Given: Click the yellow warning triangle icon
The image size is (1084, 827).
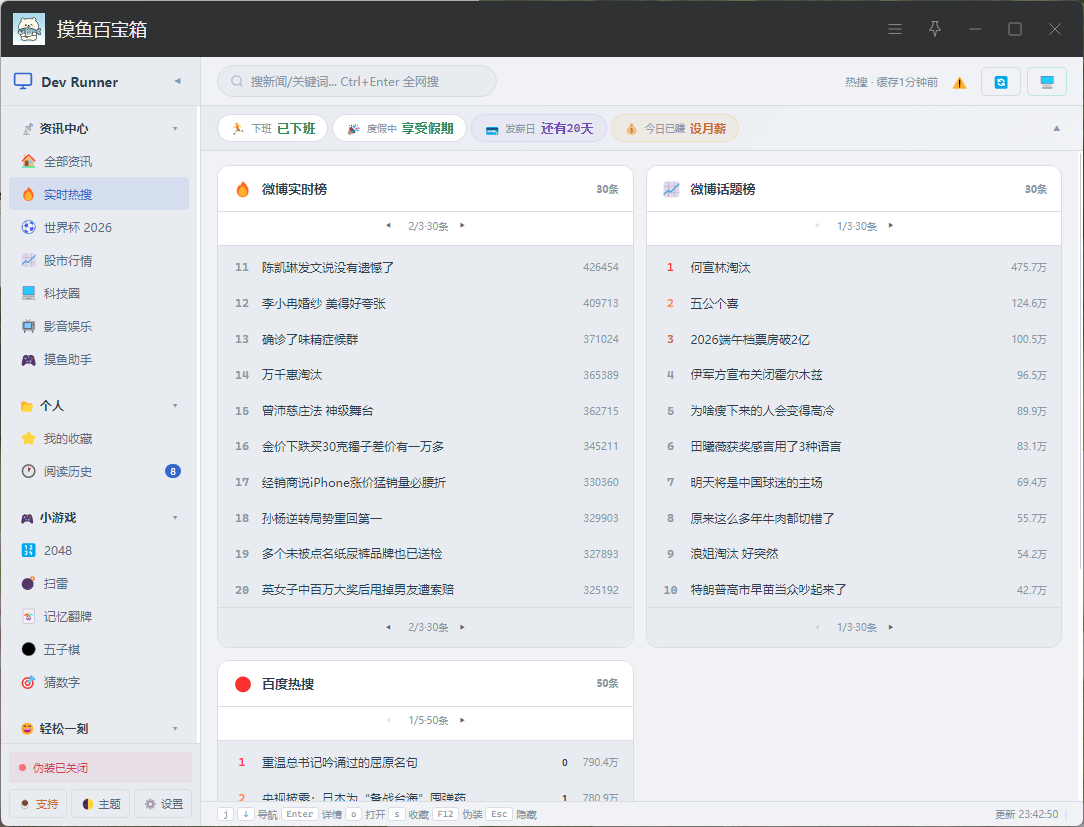Looking at the screenshot, I should [960, 83].
